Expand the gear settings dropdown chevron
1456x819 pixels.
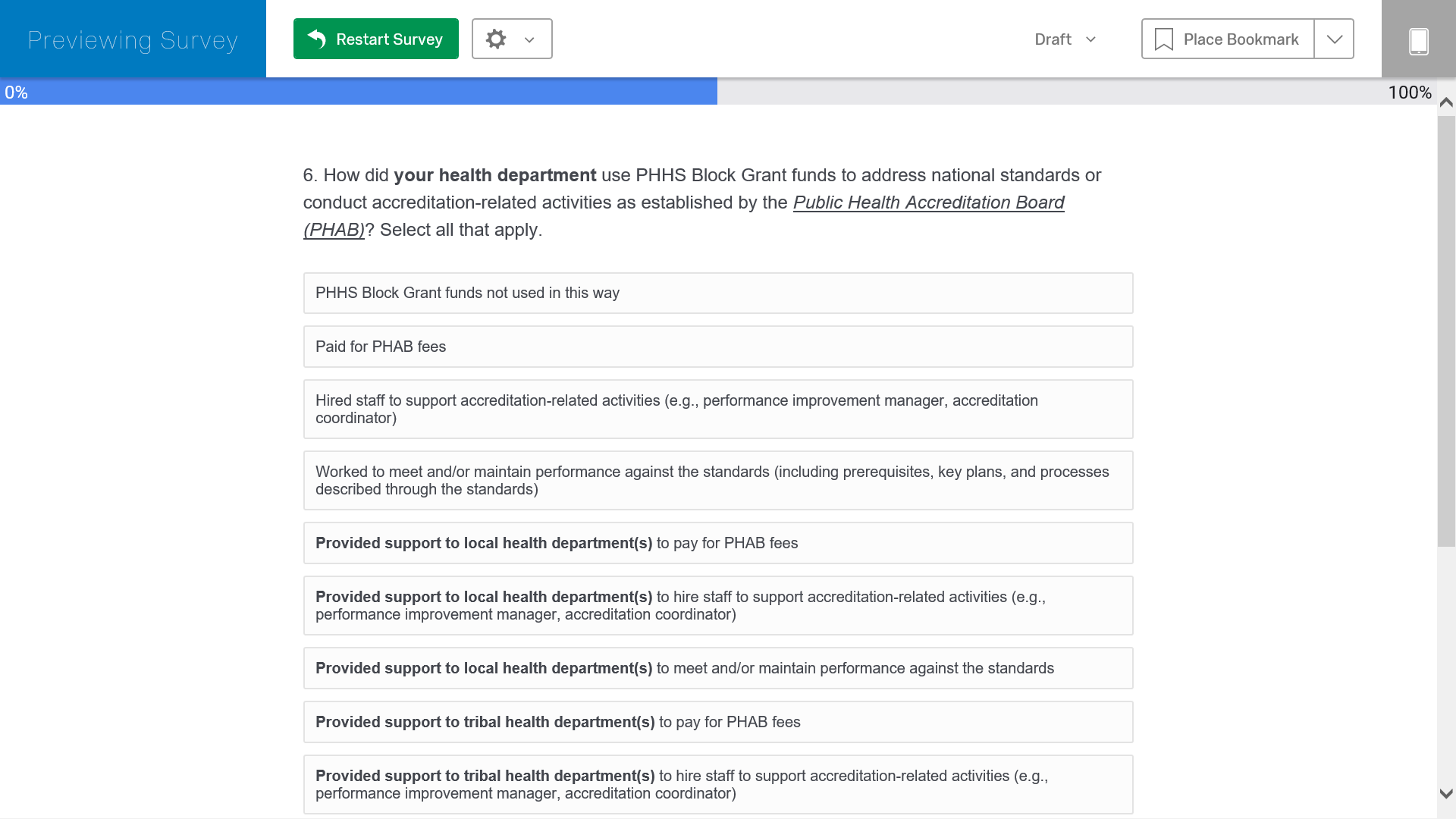529,39
